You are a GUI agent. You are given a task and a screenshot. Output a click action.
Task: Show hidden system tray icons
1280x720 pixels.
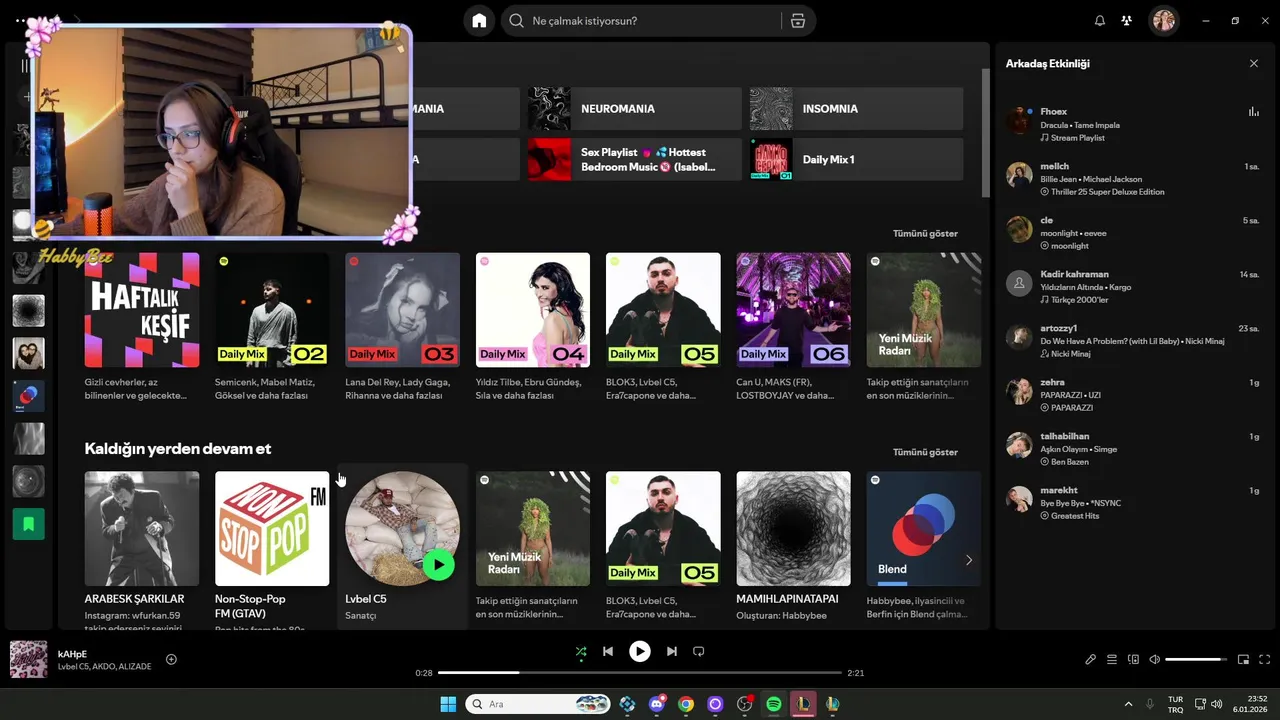coord(1129,704)
